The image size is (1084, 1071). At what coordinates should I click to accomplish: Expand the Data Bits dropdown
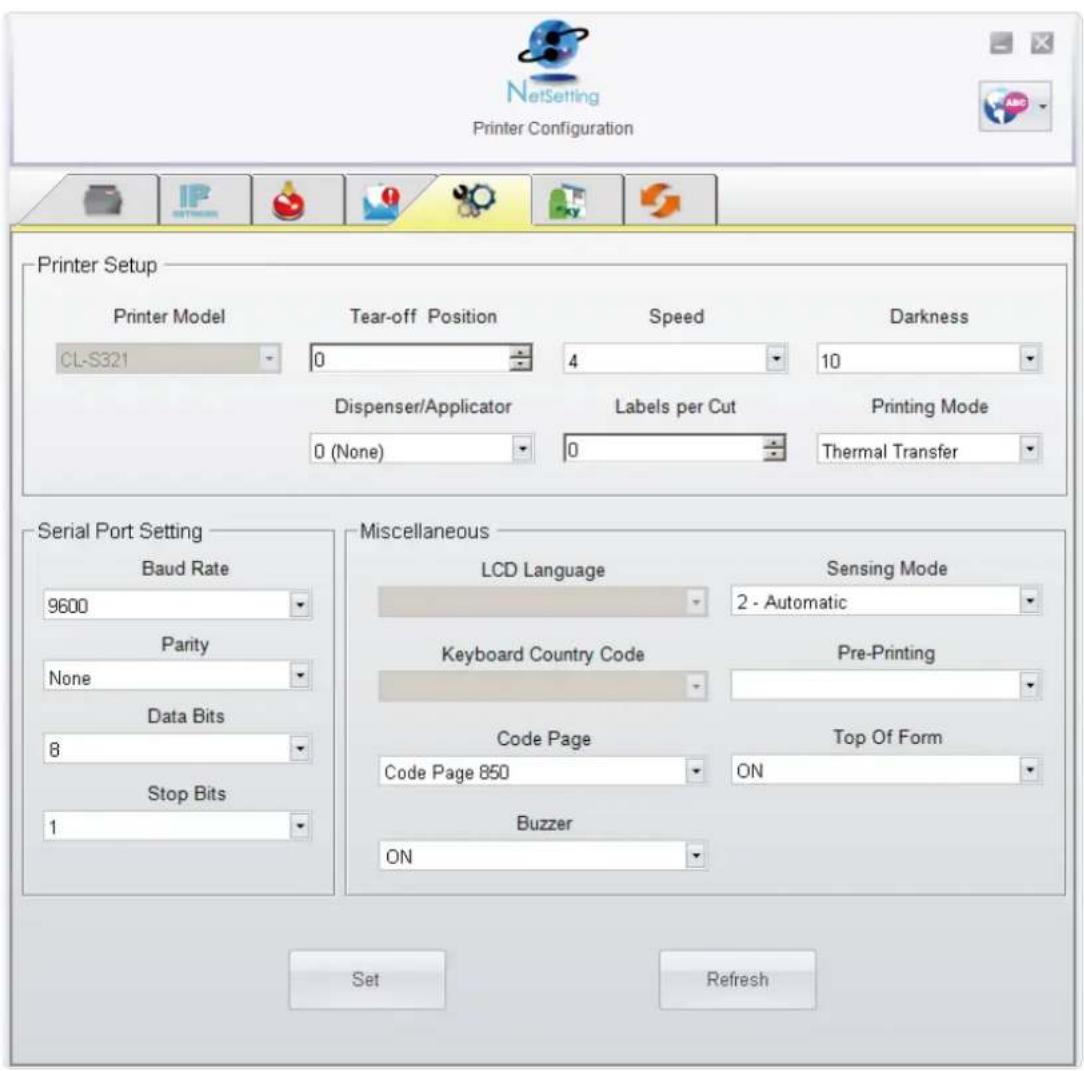300,749
